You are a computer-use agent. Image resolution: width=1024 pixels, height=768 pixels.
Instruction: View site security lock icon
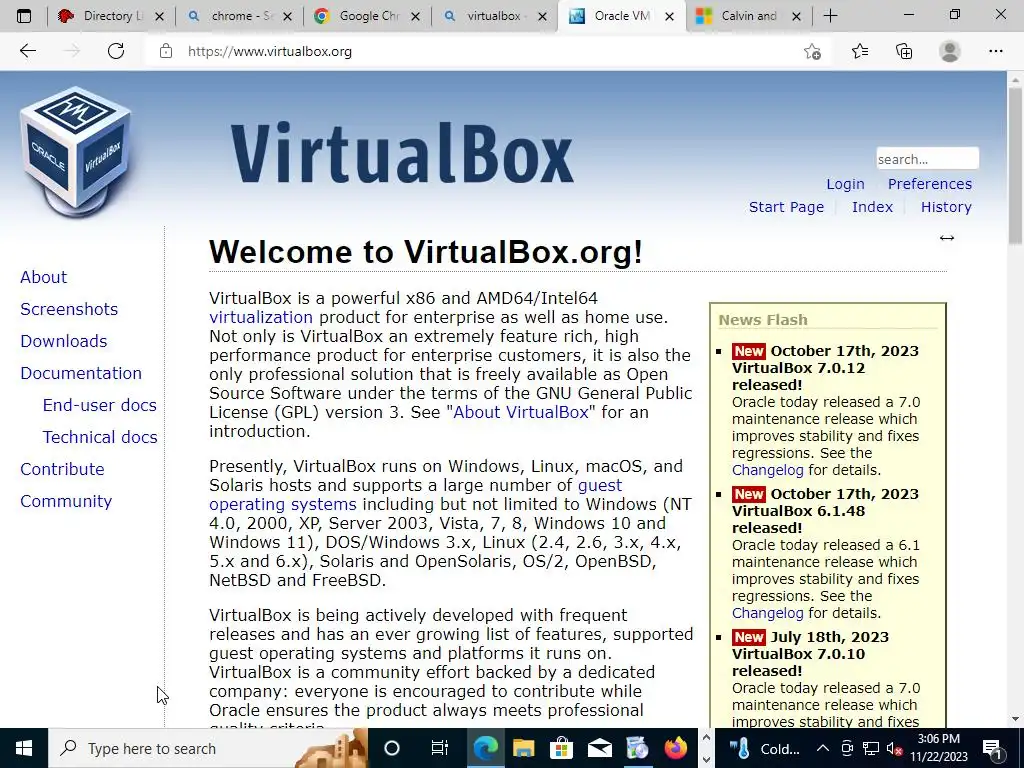[166, 51]
